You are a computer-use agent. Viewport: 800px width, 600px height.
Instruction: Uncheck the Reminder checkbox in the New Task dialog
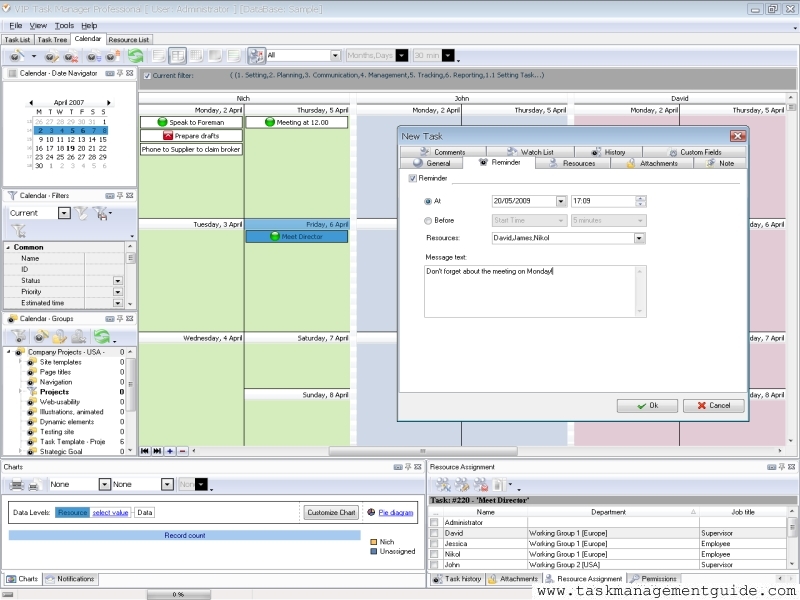coord(412,178)
